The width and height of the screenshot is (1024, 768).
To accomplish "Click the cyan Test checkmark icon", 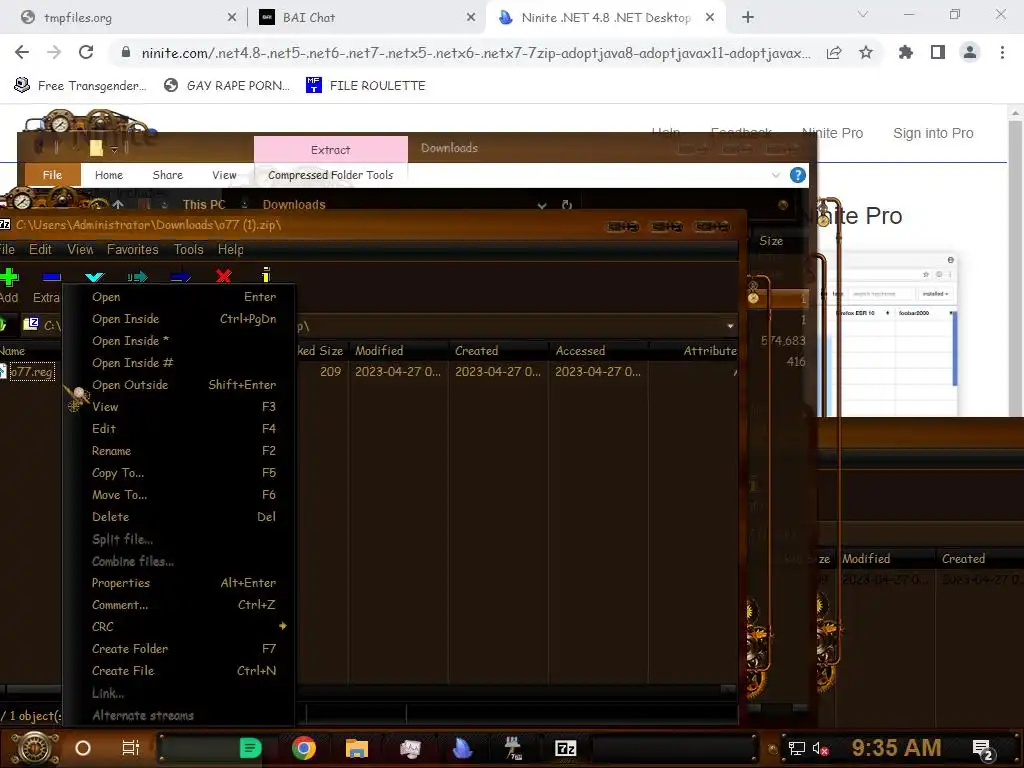I will click(95, 277).
